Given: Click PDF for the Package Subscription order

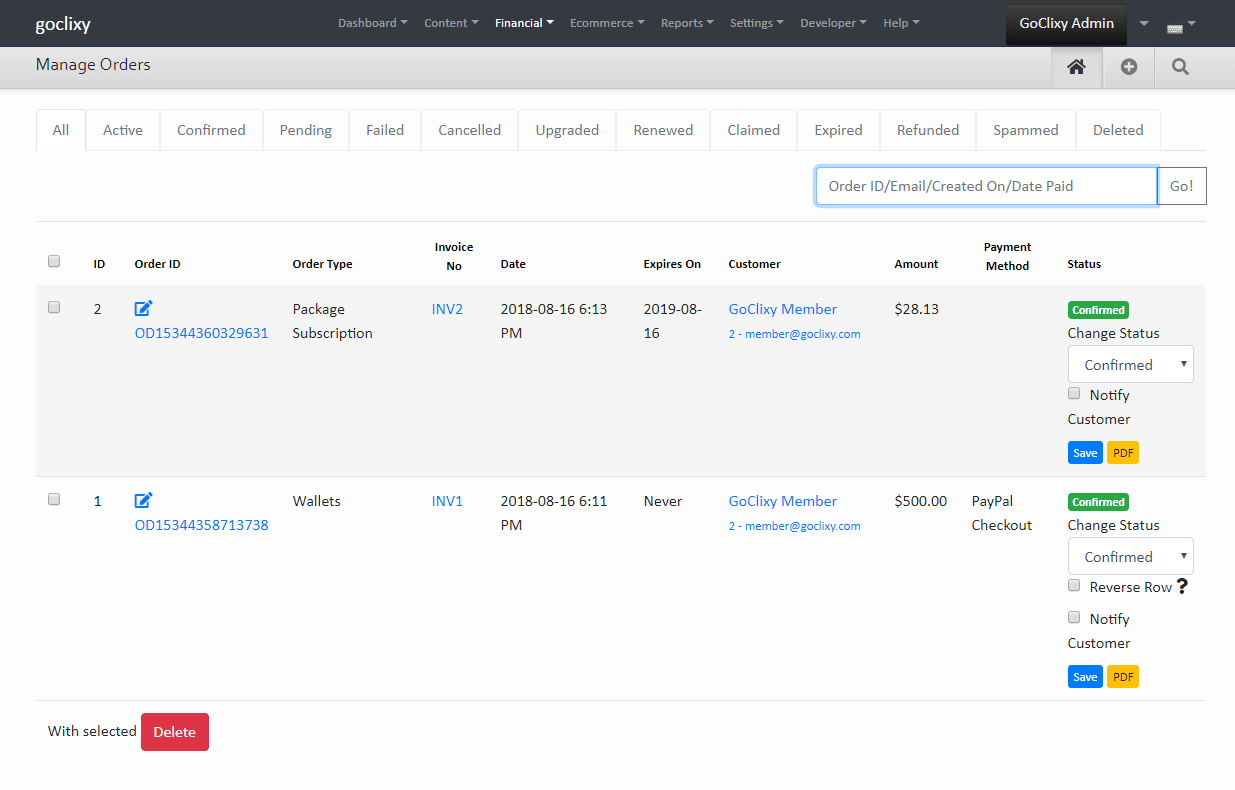Looking at the screenshot, I should [1123, 453].
